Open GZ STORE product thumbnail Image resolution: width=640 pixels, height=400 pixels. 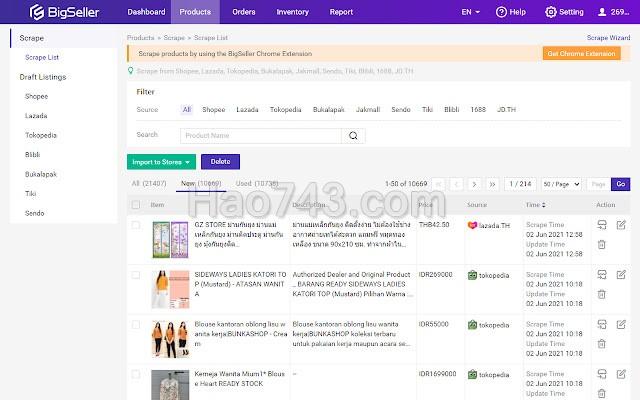[x=170, y=240]
